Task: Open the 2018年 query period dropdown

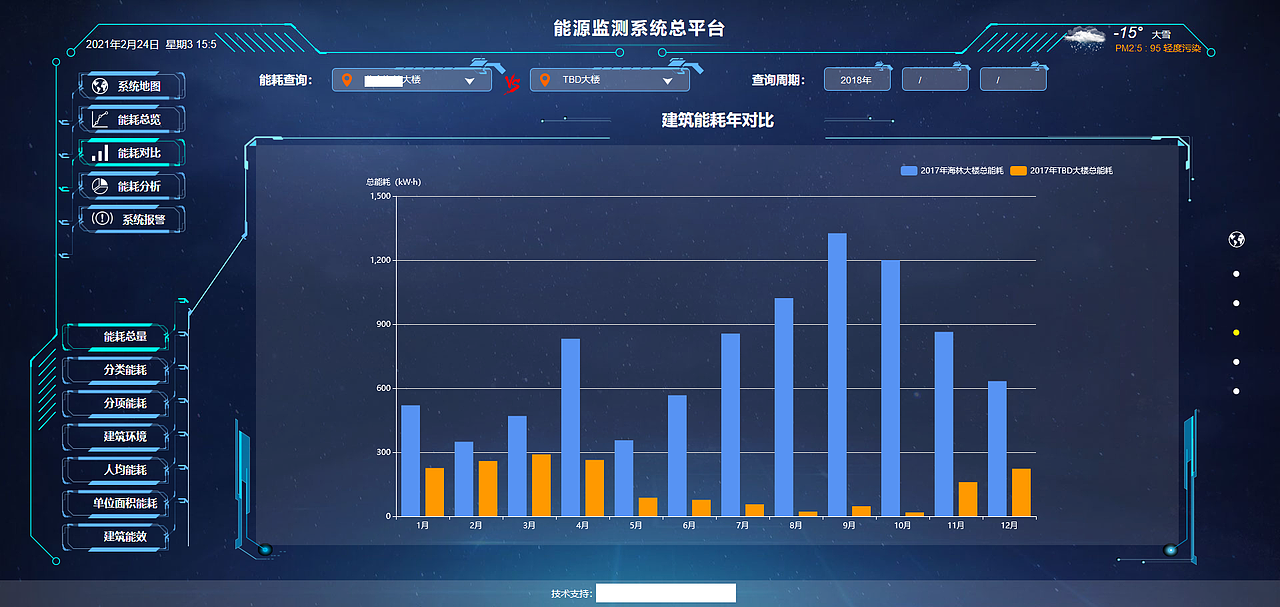Action: (857, 77)
